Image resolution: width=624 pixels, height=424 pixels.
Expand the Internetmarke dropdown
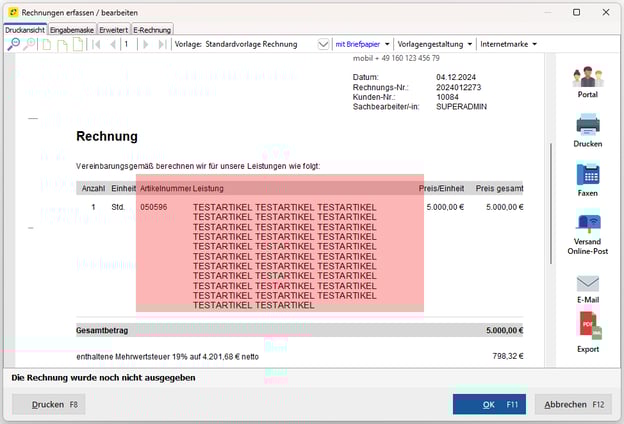coord(508,45)
